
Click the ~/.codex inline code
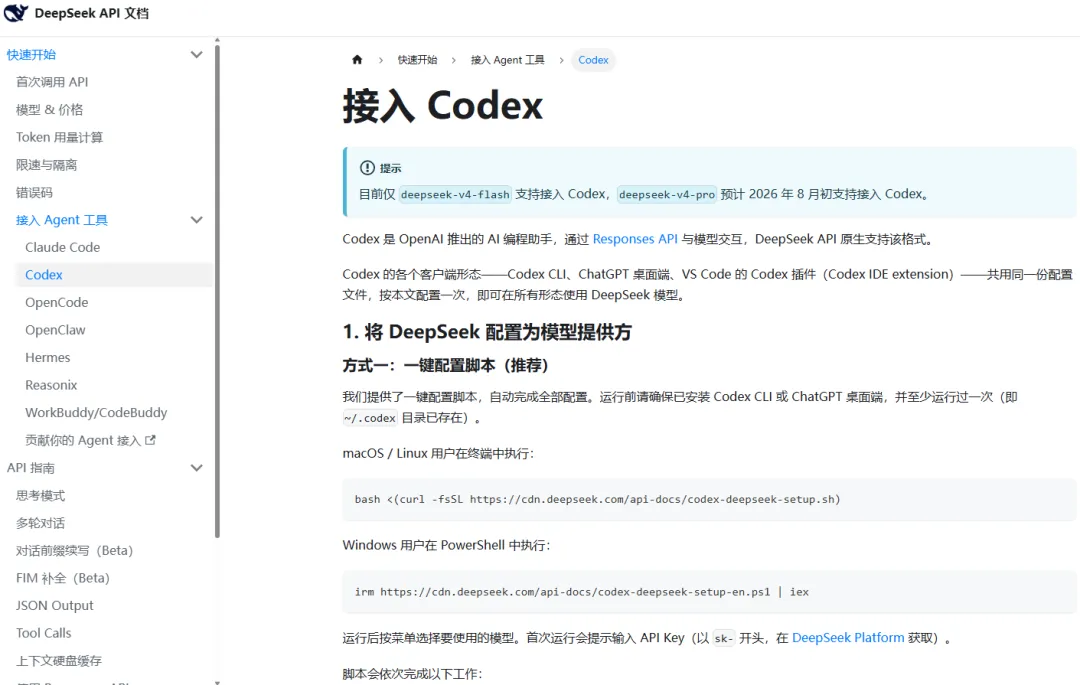[x=370, y=418]
